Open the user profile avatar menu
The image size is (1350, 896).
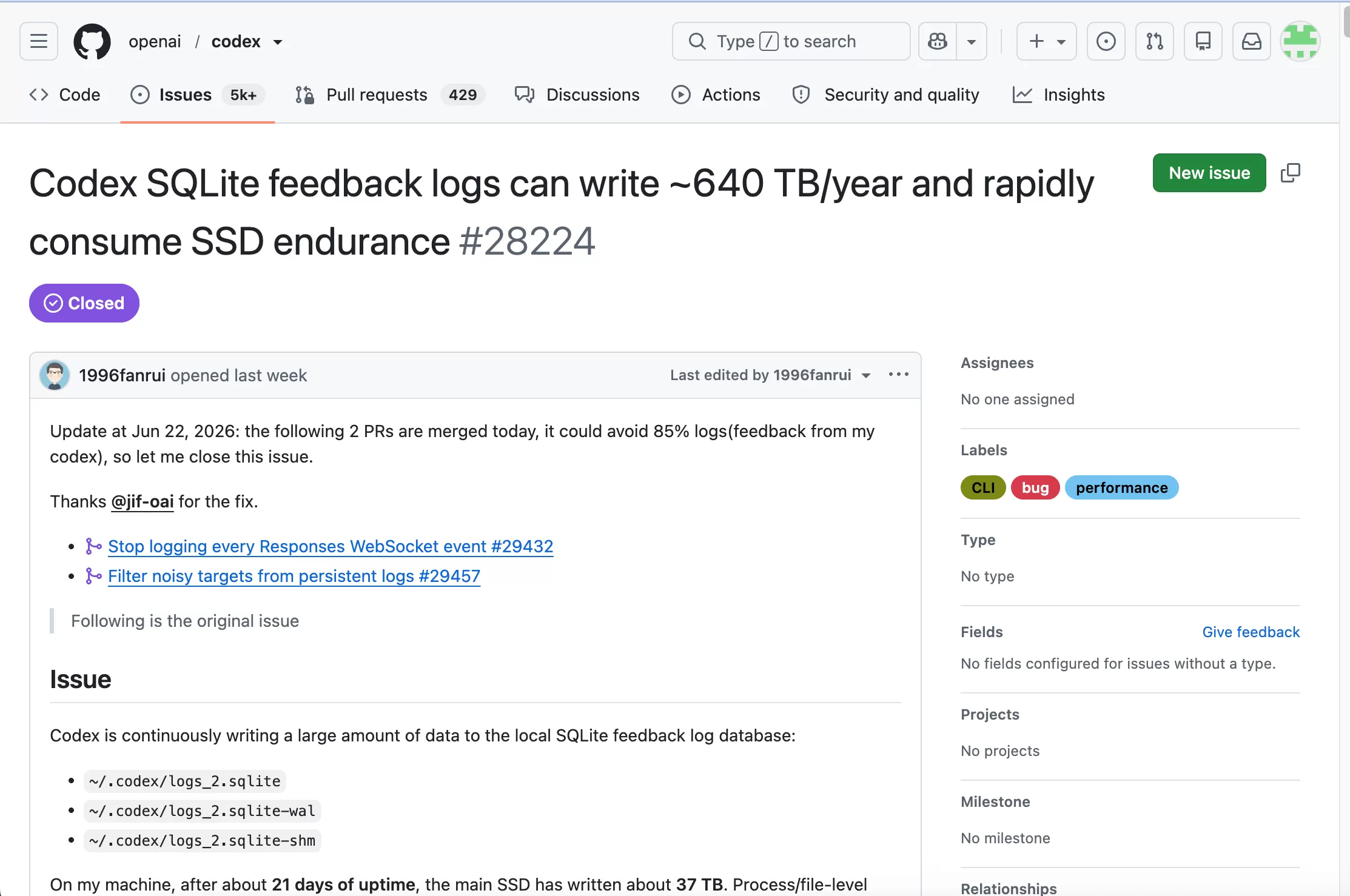[x=1300, y=41]
